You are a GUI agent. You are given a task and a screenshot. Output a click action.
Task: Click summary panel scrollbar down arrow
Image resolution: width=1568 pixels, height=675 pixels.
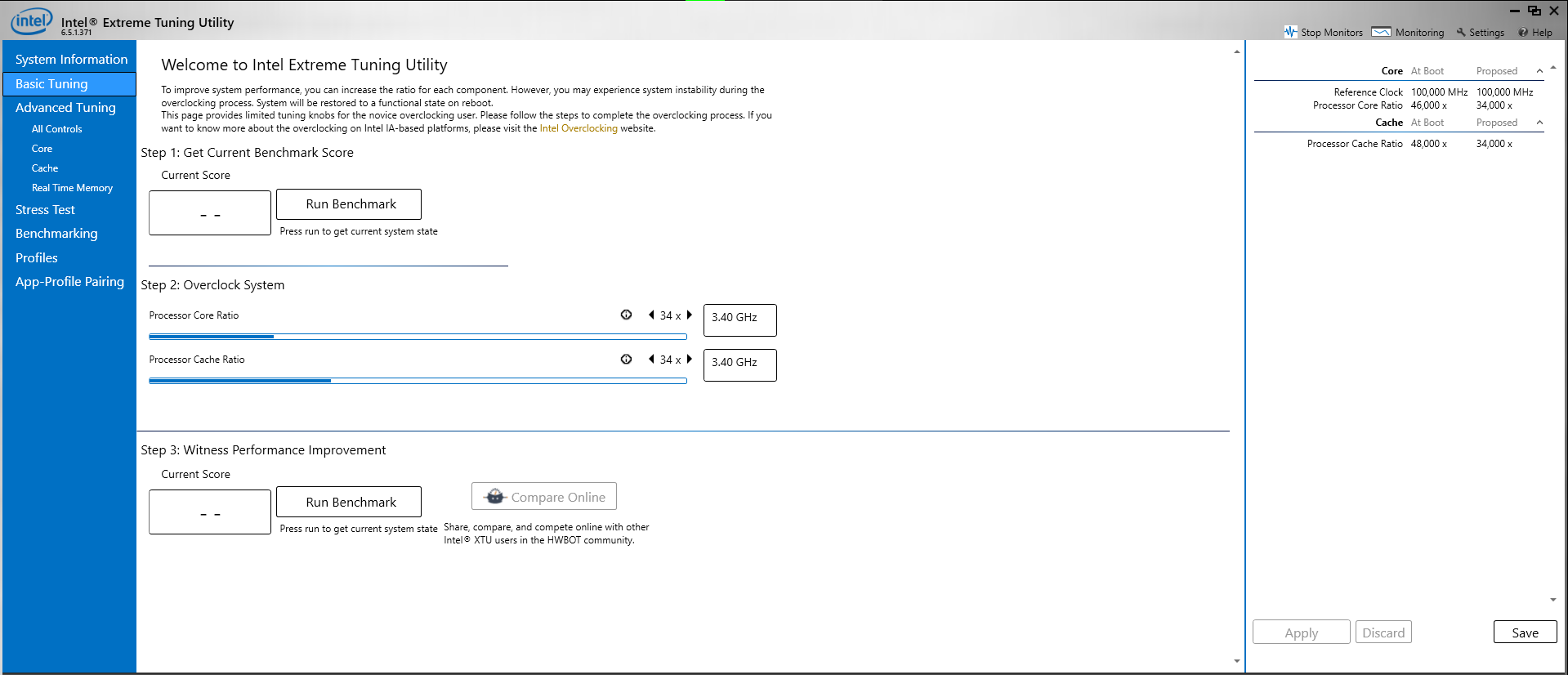pyautogui.click(x=1553, y=600)
